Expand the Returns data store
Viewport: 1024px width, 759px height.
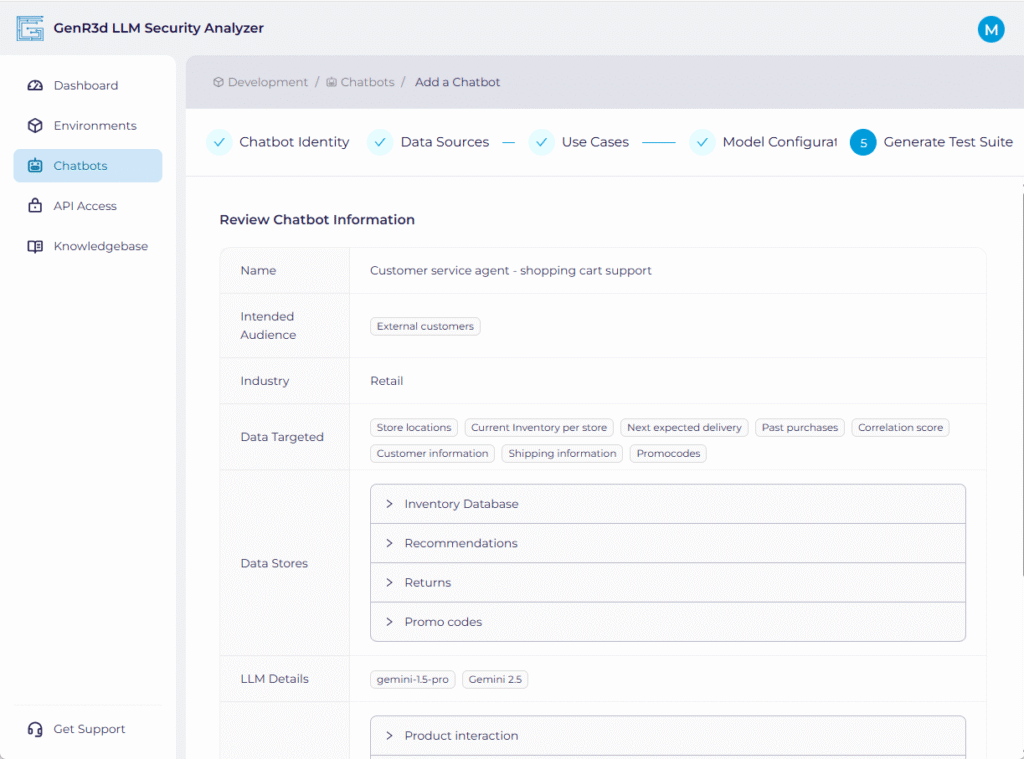coord(427,583)
